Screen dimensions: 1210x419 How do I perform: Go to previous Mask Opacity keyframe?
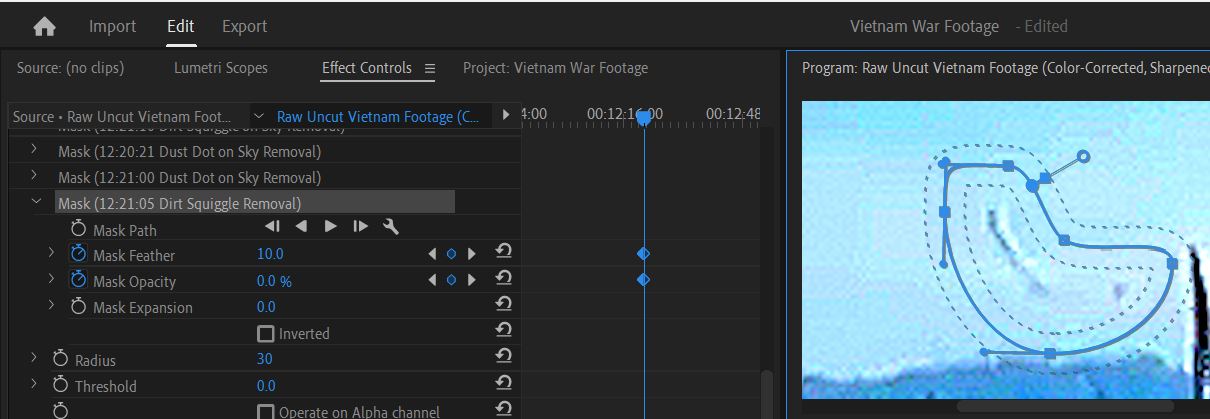(x=432, y=280)
